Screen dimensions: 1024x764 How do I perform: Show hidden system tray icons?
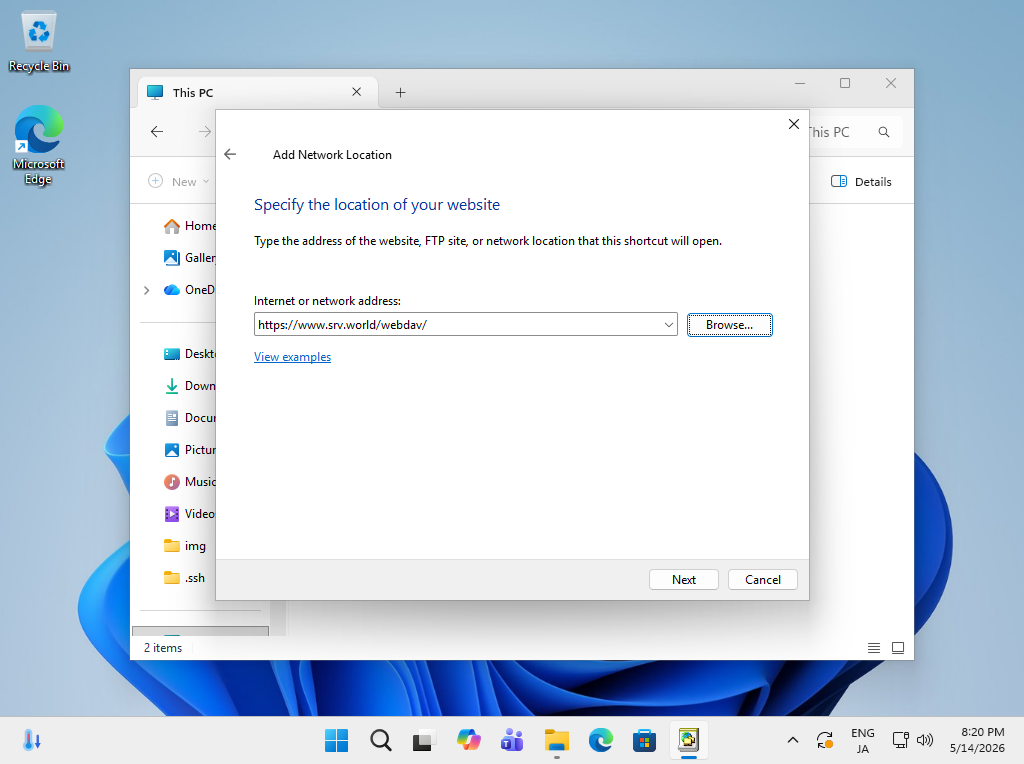793,740
